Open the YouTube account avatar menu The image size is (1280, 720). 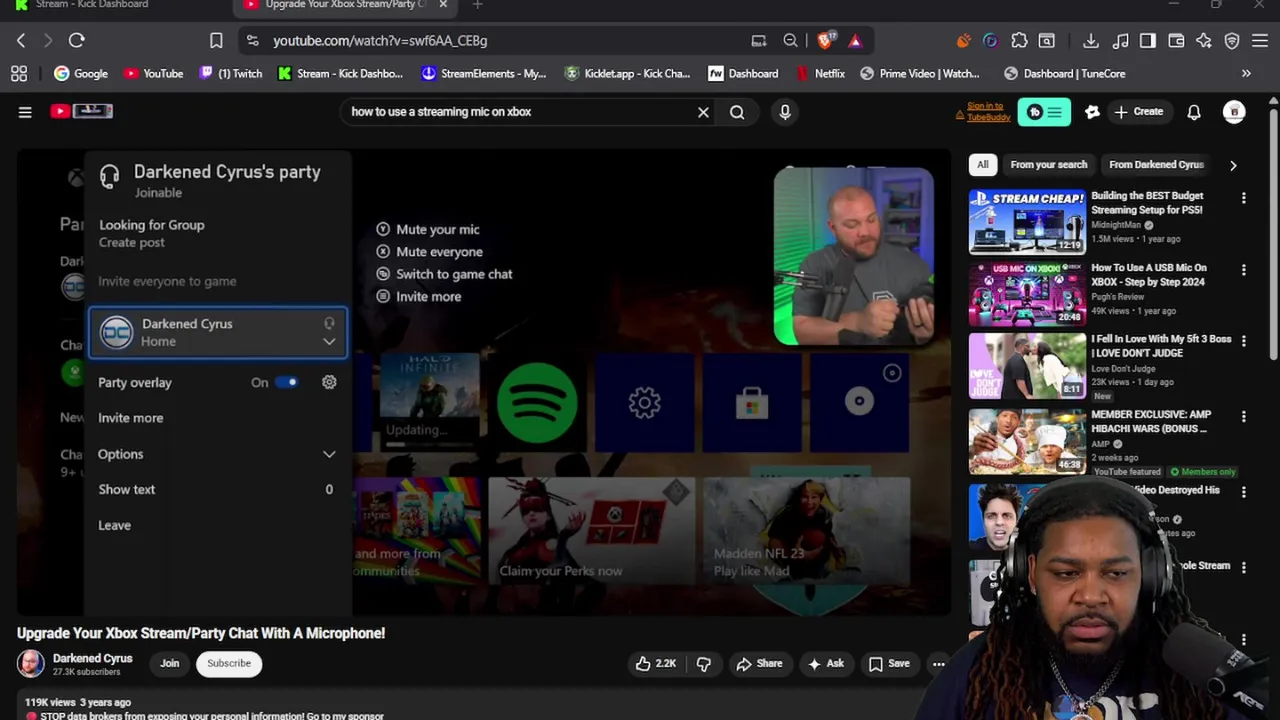(x=1234, y=112)
